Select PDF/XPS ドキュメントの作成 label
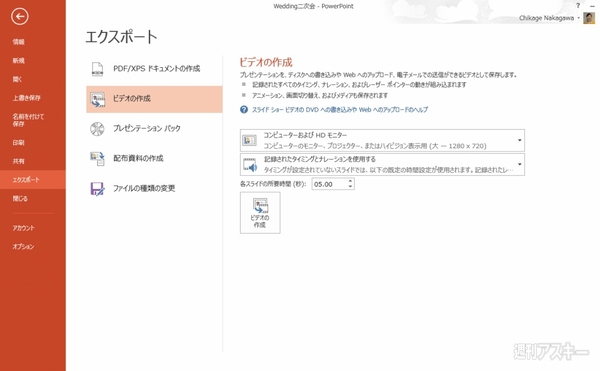 pyautogui.click(x=157, y=68)
